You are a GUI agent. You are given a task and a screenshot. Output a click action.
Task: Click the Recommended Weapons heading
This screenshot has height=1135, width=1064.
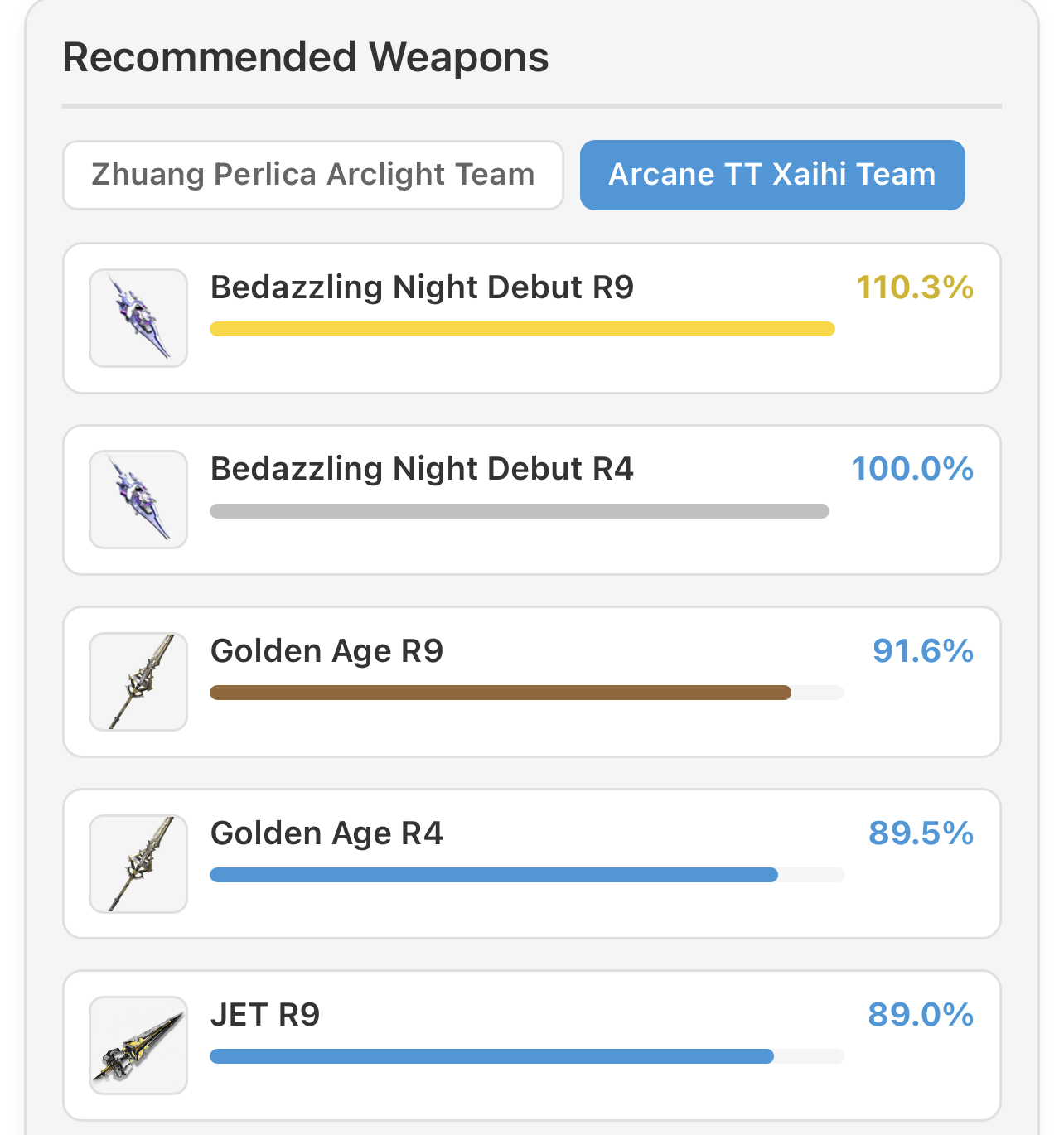[x=306, y=57]
